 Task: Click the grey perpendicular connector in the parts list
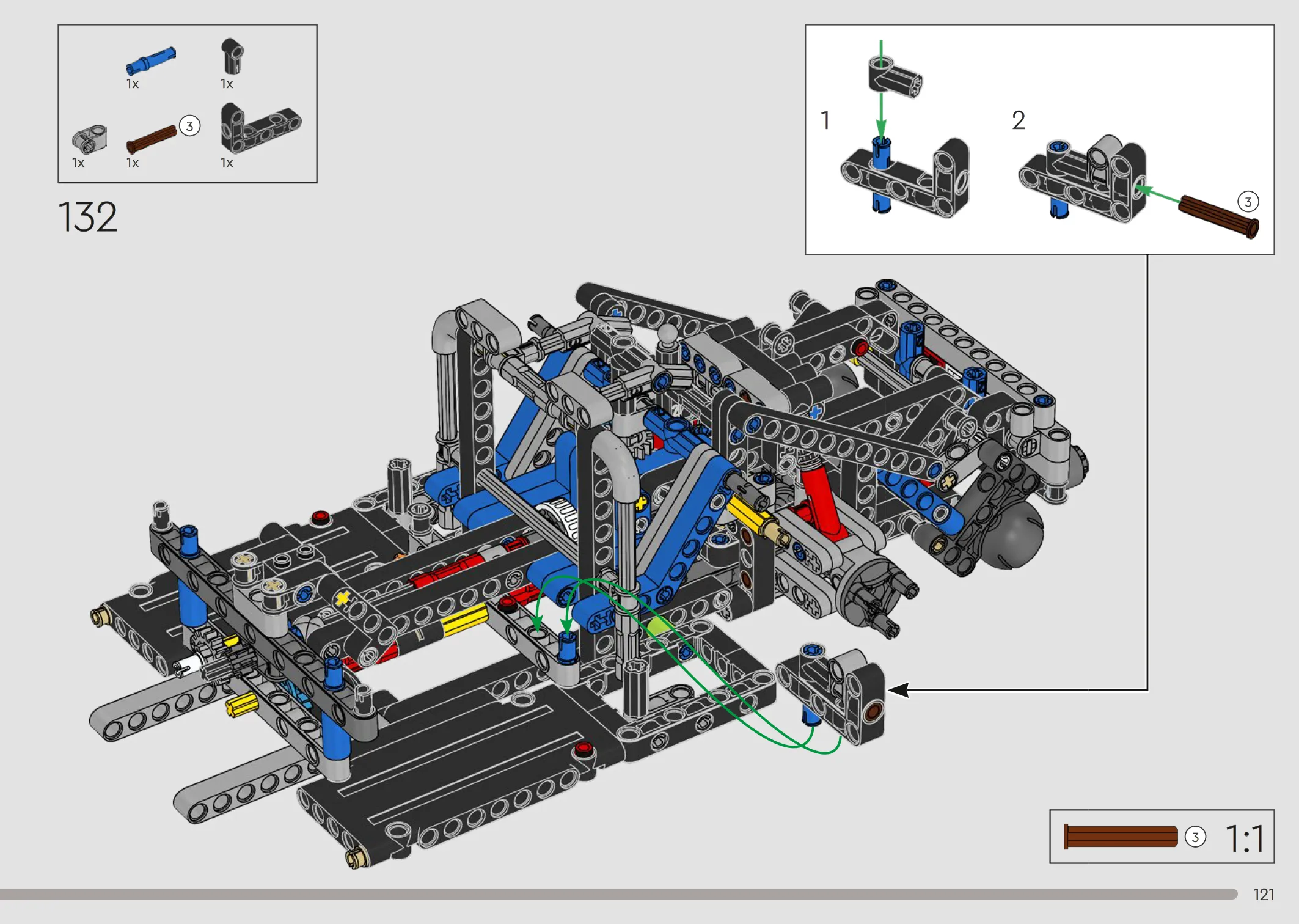point(89,139)
